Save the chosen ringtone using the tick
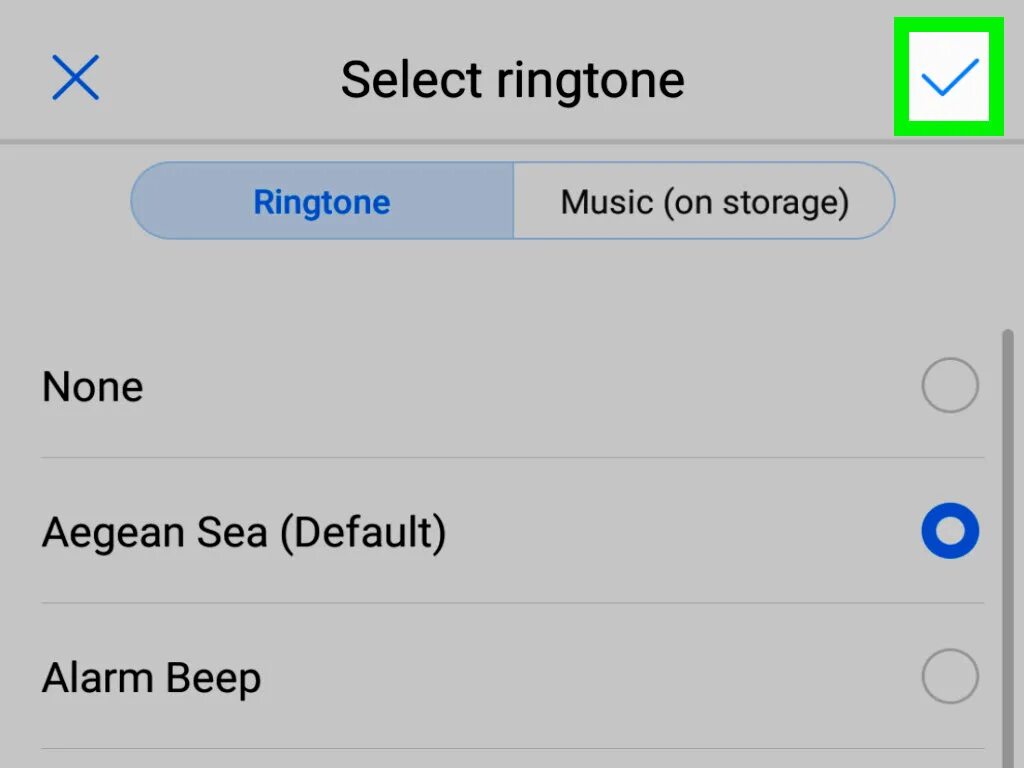 (x=949, y=78)
